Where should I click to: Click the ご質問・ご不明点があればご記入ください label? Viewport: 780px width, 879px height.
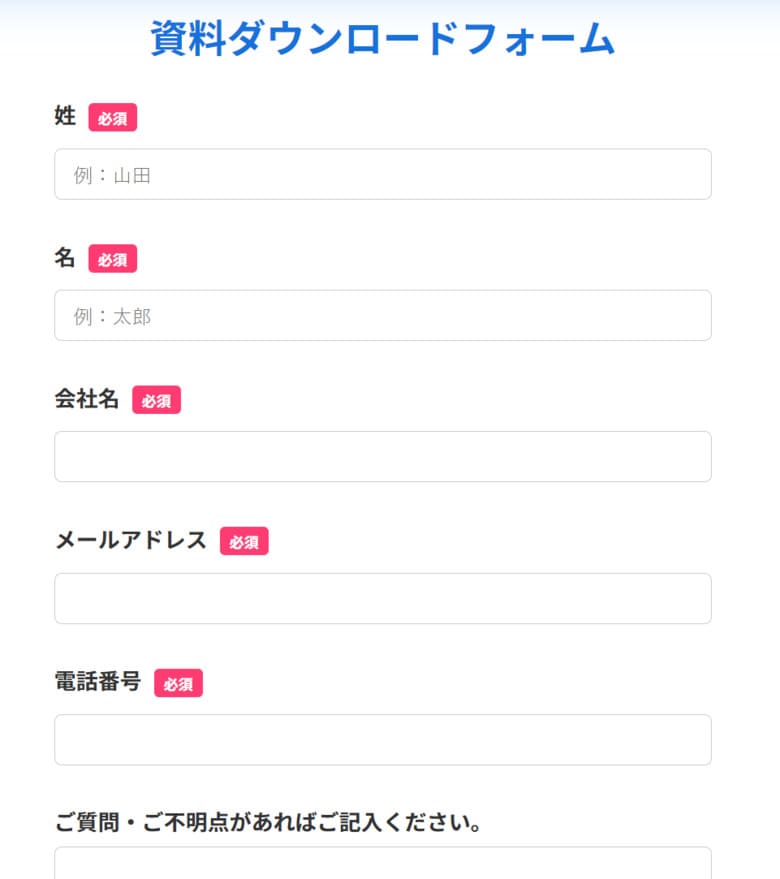pos(268,822)
